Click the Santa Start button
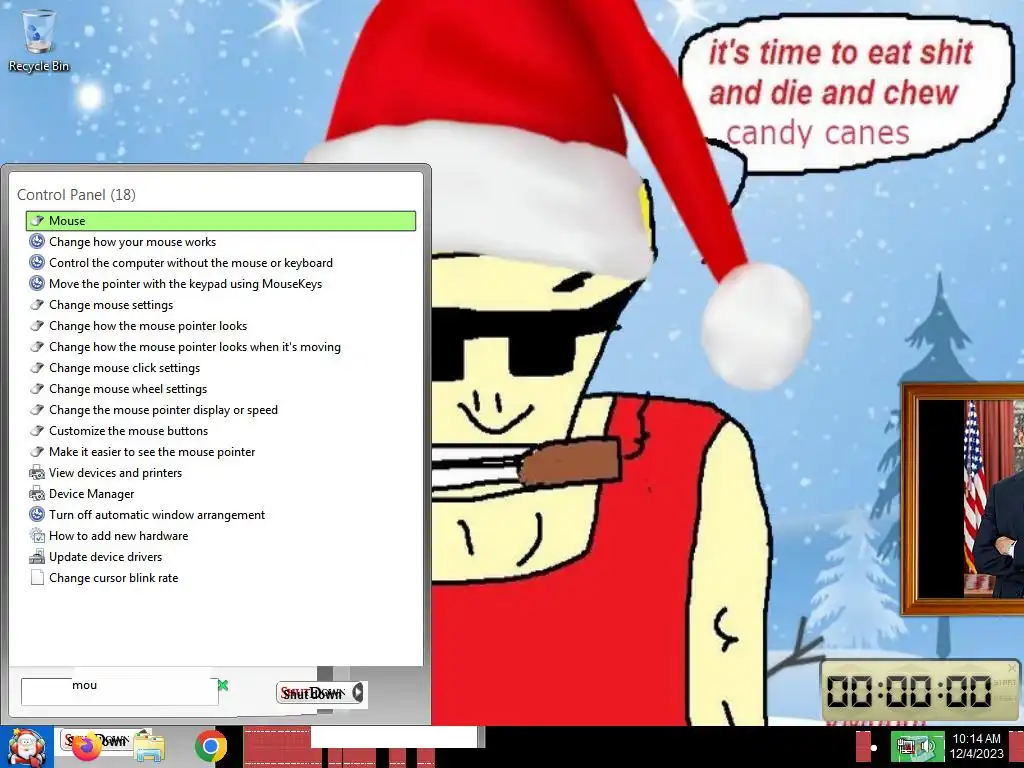1024x768 pixels. point(26,747)
